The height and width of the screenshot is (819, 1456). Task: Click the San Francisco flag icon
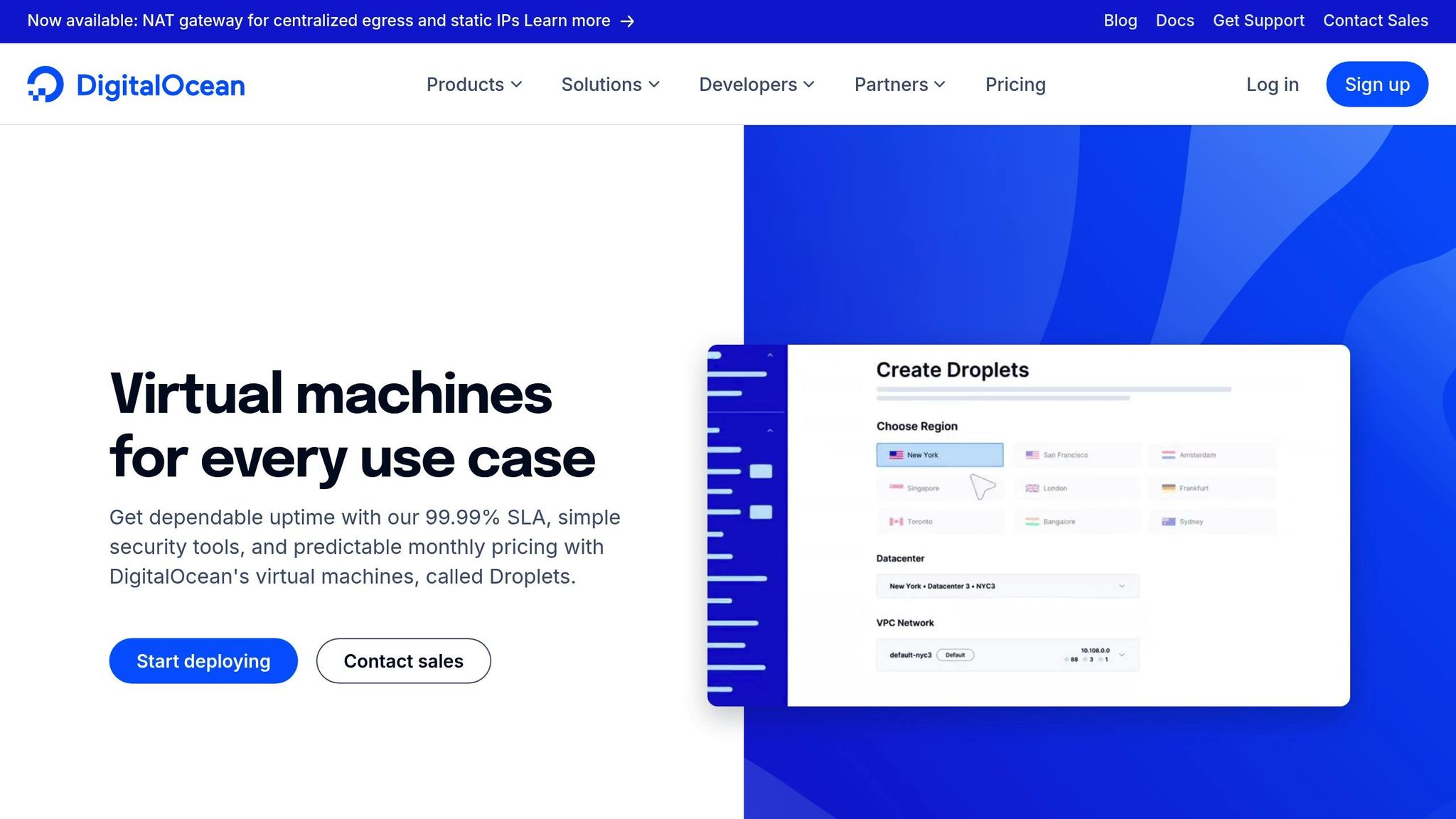(1031, 454)
